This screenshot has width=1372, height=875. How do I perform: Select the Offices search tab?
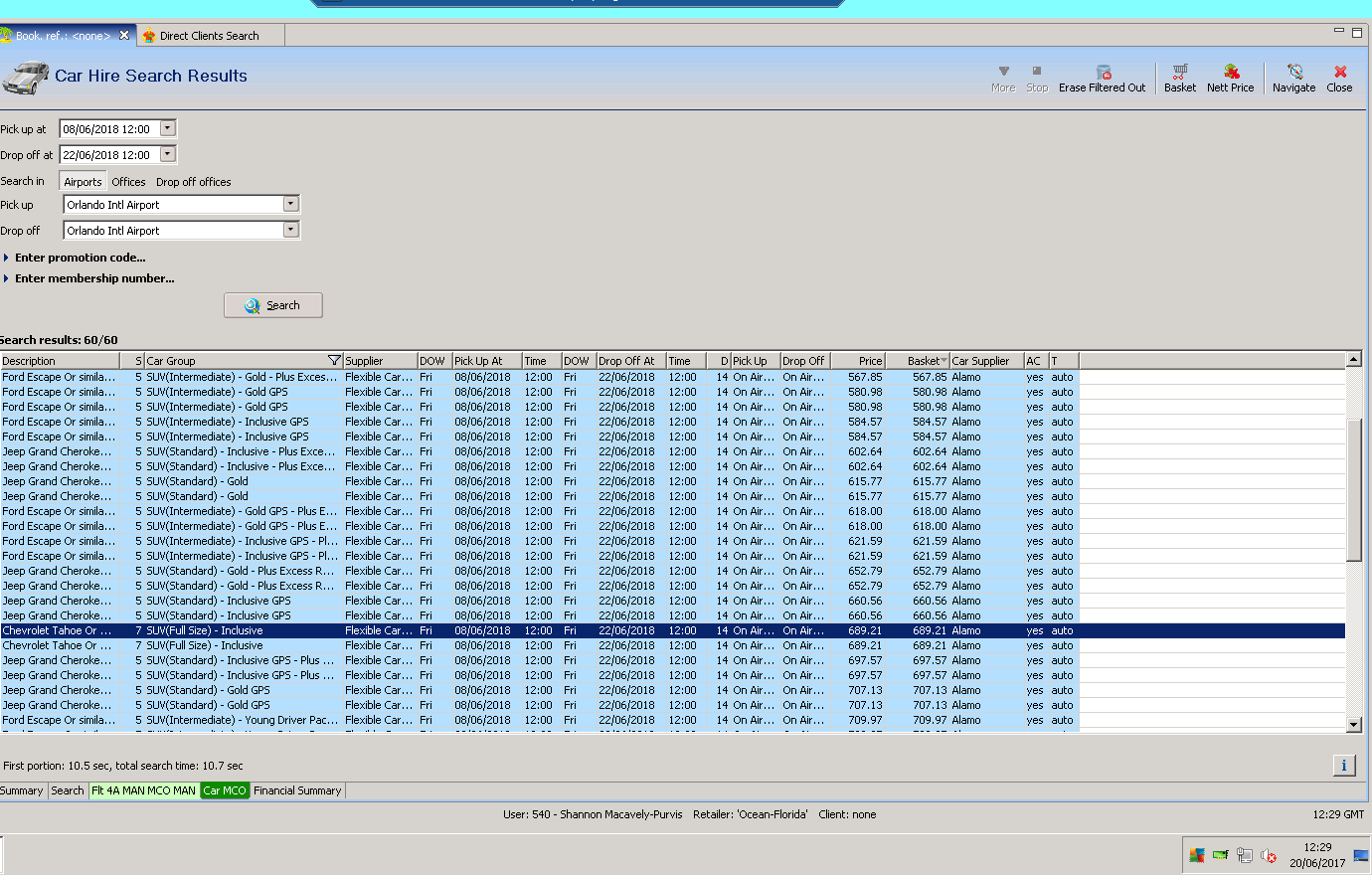(128, 182)
